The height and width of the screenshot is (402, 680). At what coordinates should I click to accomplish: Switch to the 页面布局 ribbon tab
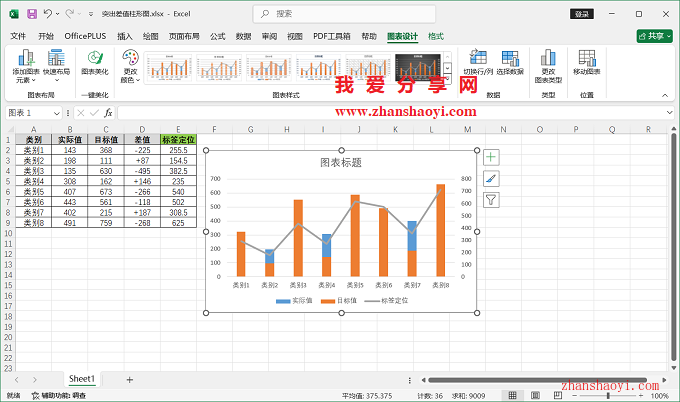pyautogui.click(x=184, y=36)
